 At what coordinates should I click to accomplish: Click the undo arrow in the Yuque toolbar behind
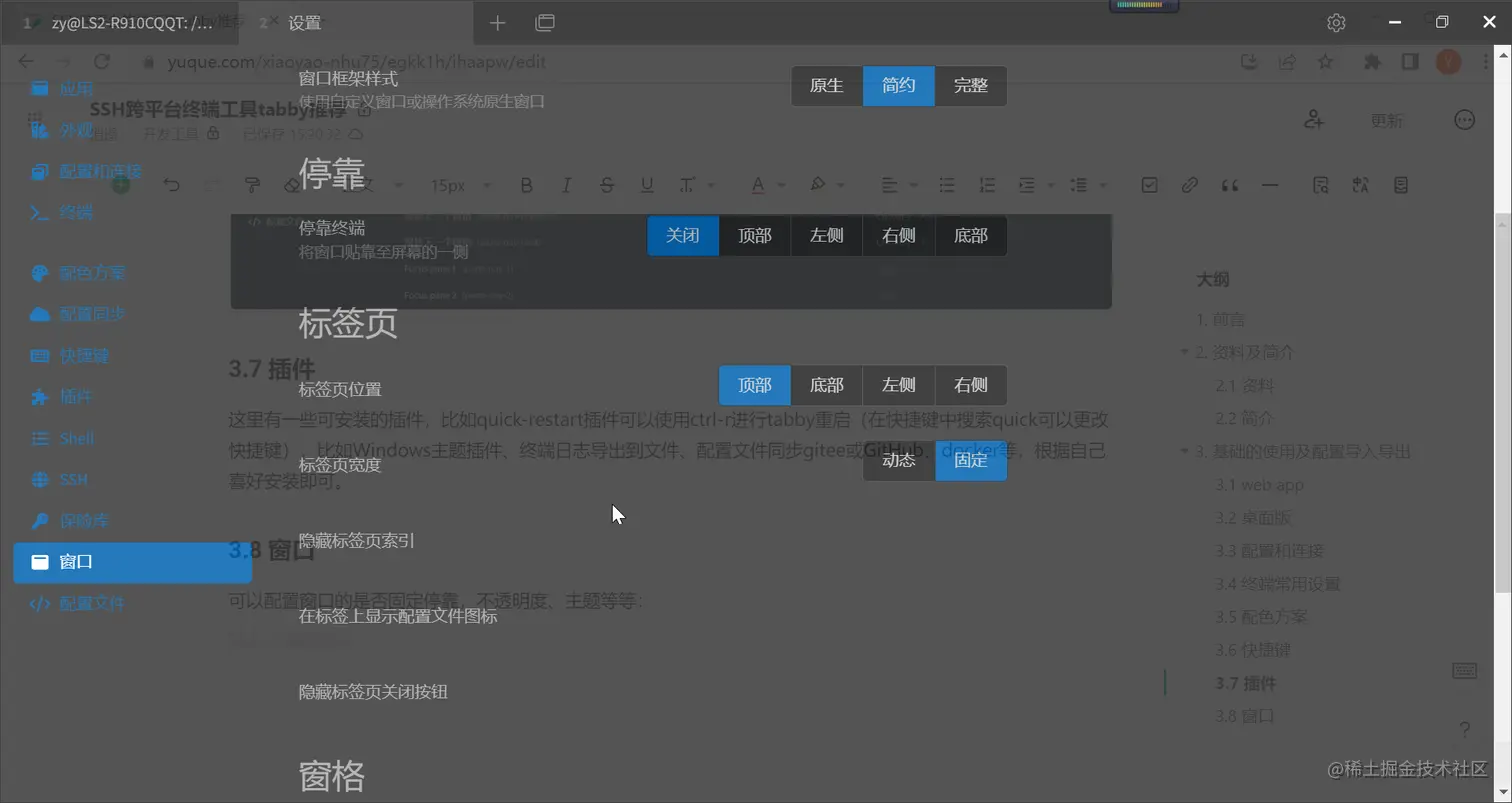click(172, 185)
